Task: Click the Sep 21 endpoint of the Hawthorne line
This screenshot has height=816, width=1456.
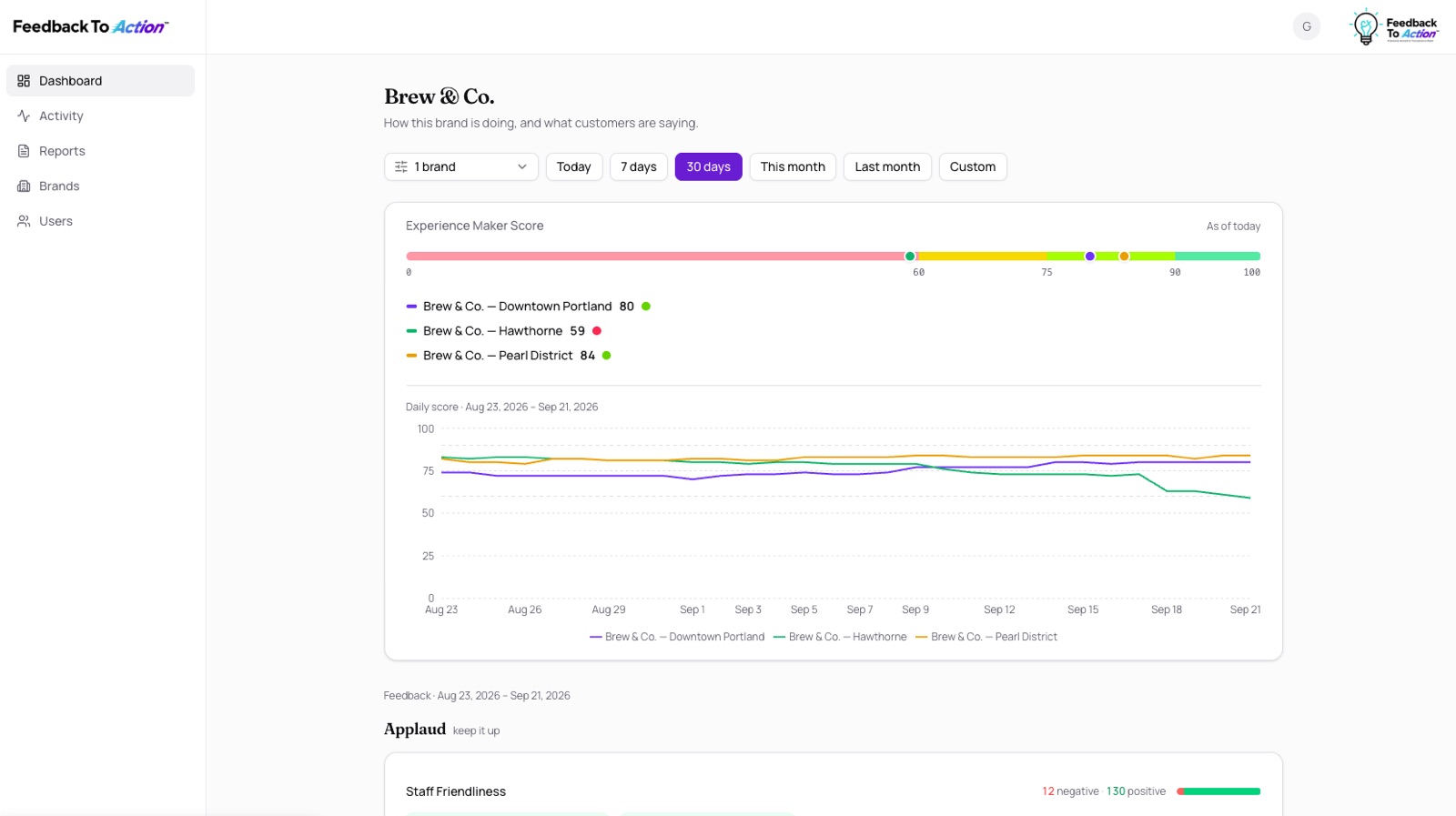Action: (x=1249, y=498)
